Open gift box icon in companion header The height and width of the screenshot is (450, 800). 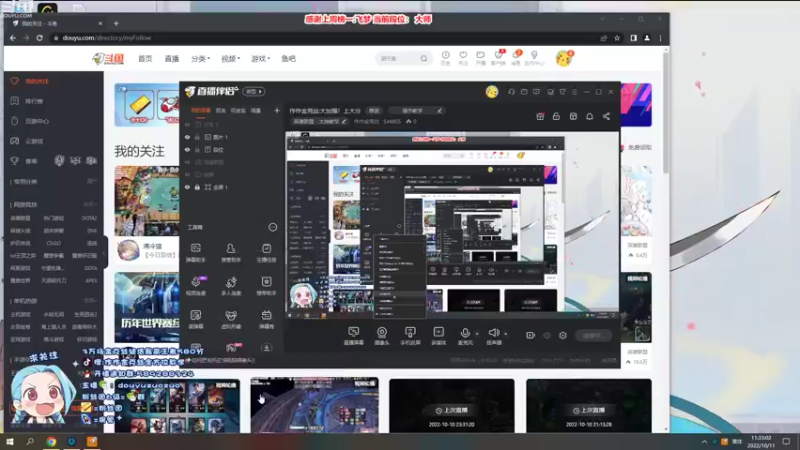tap(540, 116)
